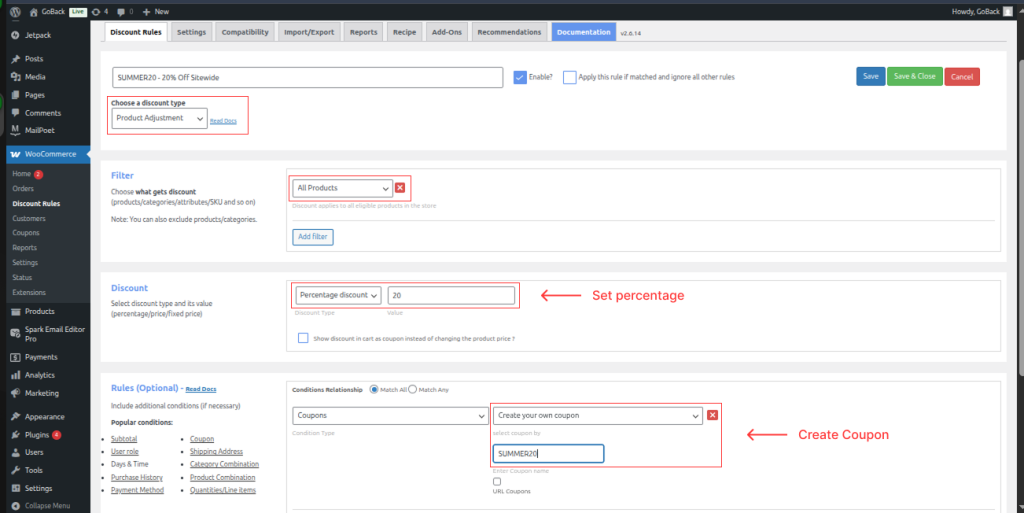The image size is (1024, 513).
Task: Click the Posts pin icon
Action: coord(16,59)
